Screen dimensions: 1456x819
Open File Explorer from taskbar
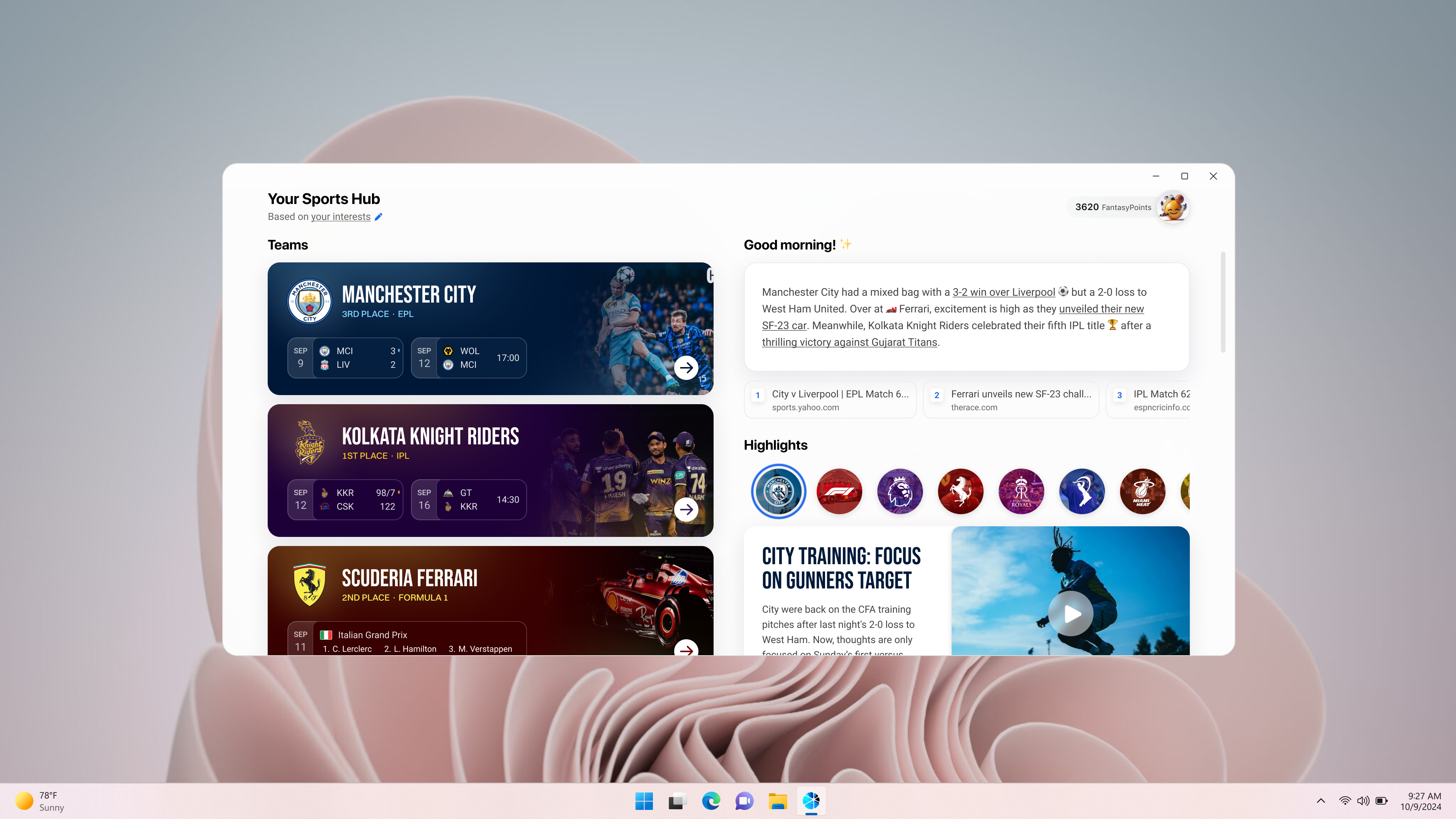pyautogui.click(x=778, y=801)
